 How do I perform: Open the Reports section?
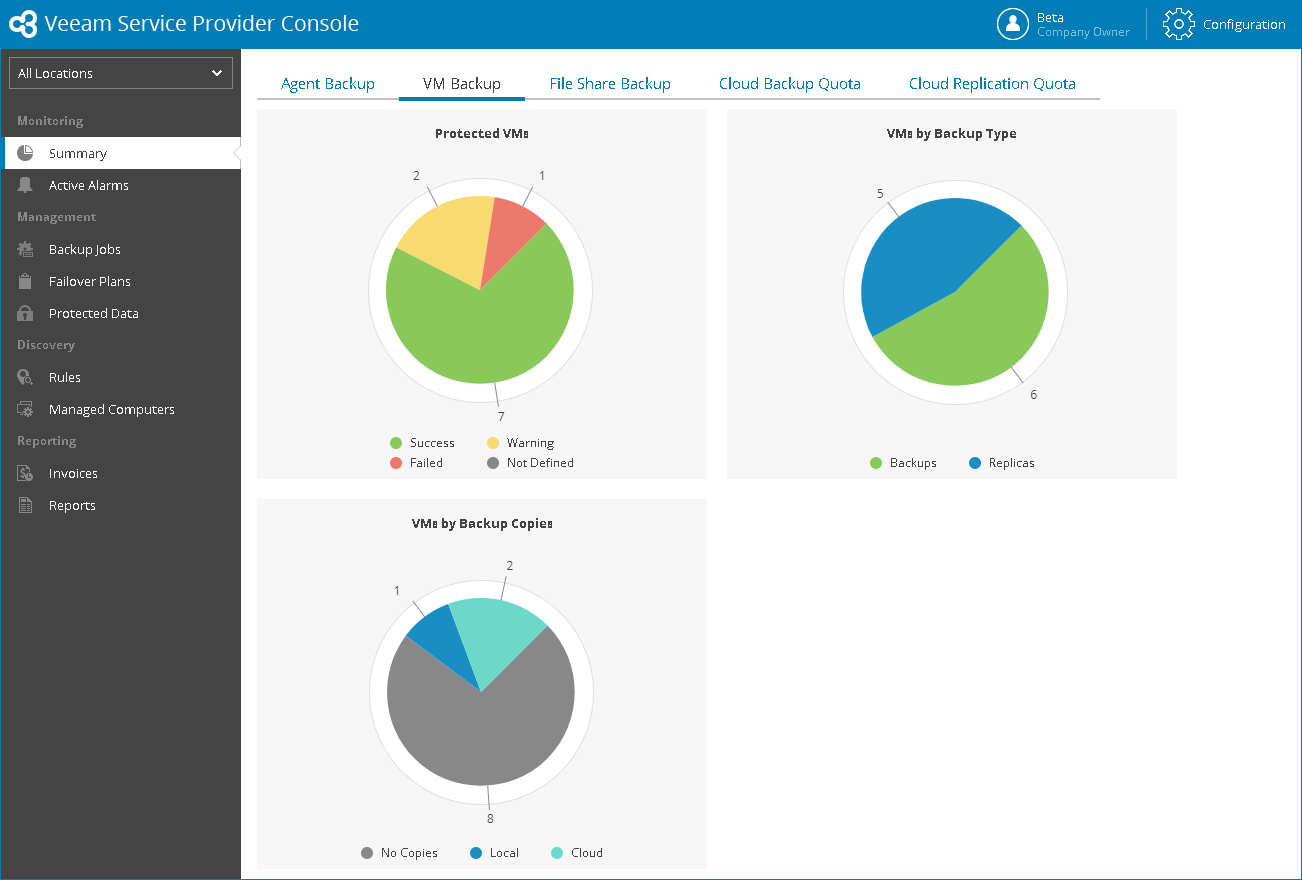(x=121, y=505)
